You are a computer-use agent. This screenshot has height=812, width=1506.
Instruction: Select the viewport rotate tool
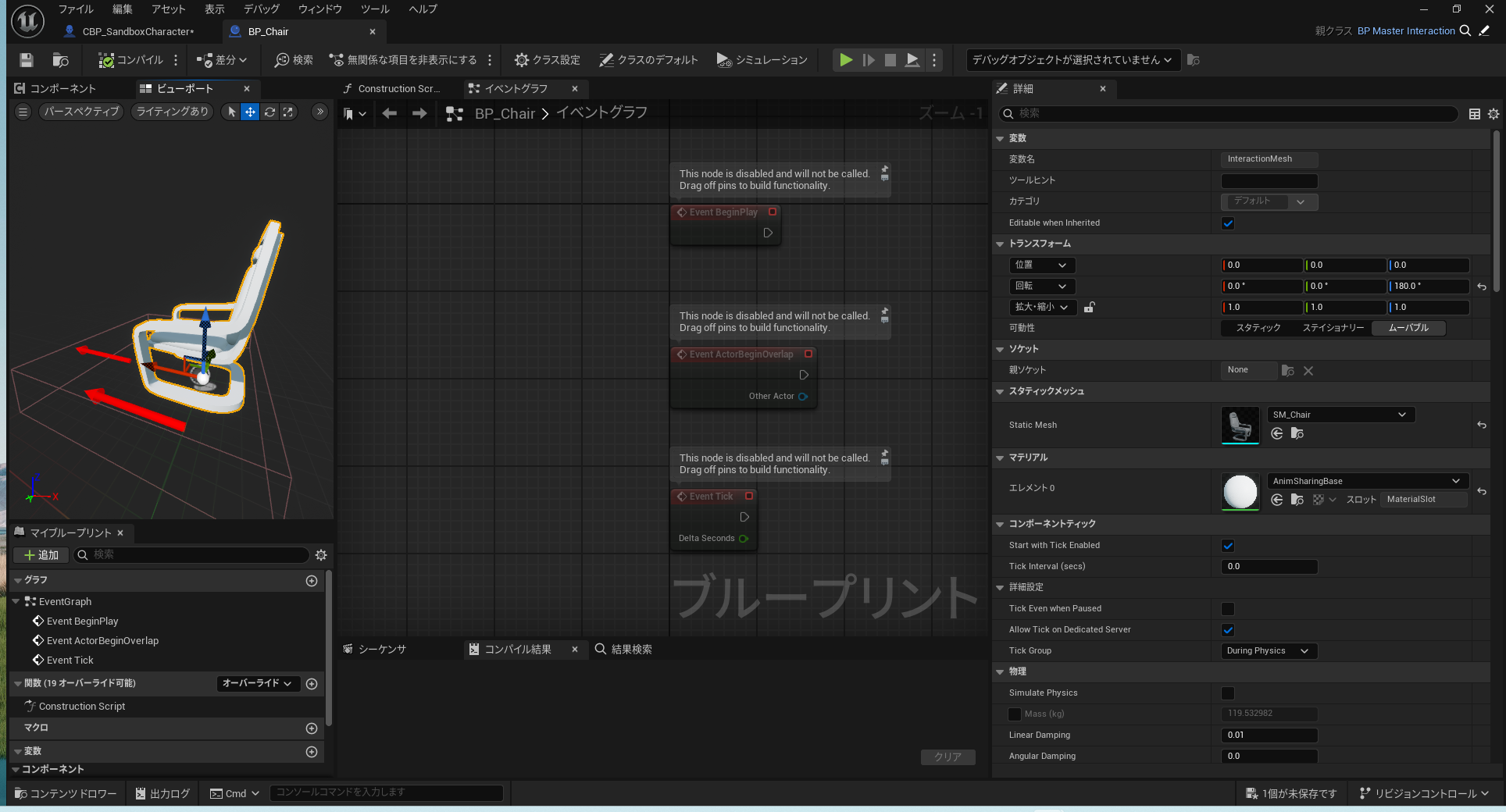269,112
